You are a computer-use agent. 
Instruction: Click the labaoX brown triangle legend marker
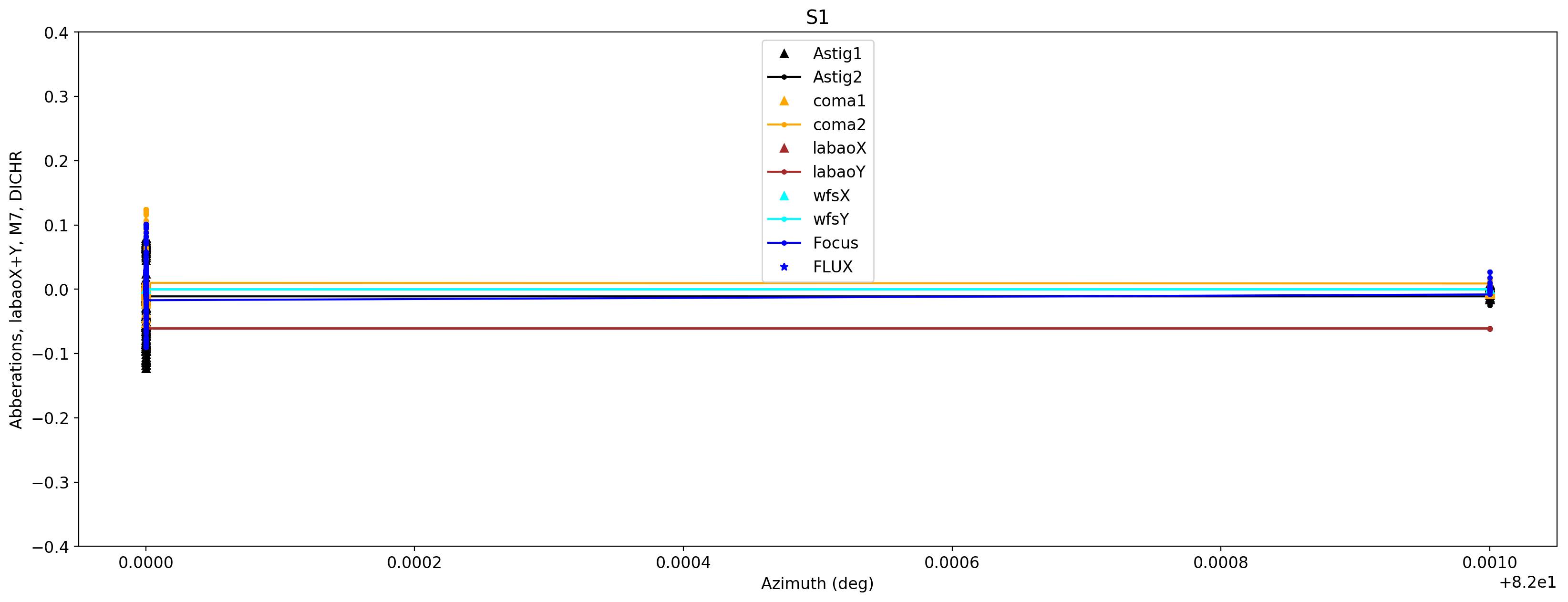(x=784, y=148)
